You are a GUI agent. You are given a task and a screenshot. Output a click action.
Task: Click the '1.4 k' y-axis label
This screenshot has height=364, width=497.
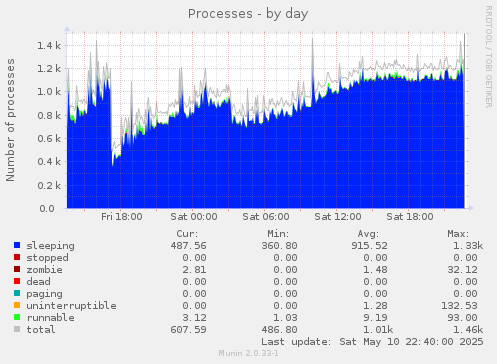[x=49, y=45]
